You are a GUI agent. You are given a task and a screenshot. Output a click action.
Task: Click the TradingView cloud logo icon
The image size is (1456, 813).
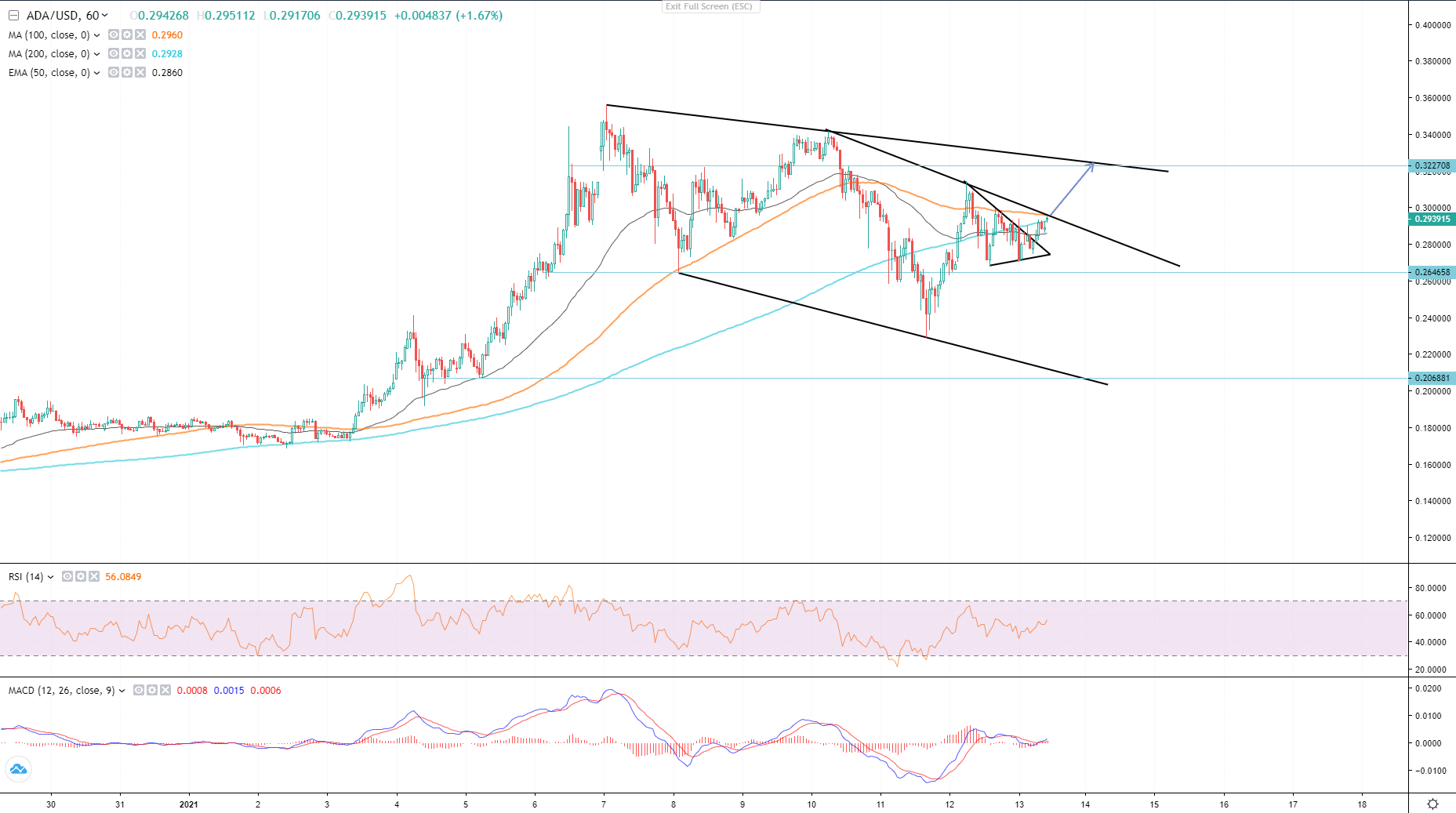tap(17, 769)
